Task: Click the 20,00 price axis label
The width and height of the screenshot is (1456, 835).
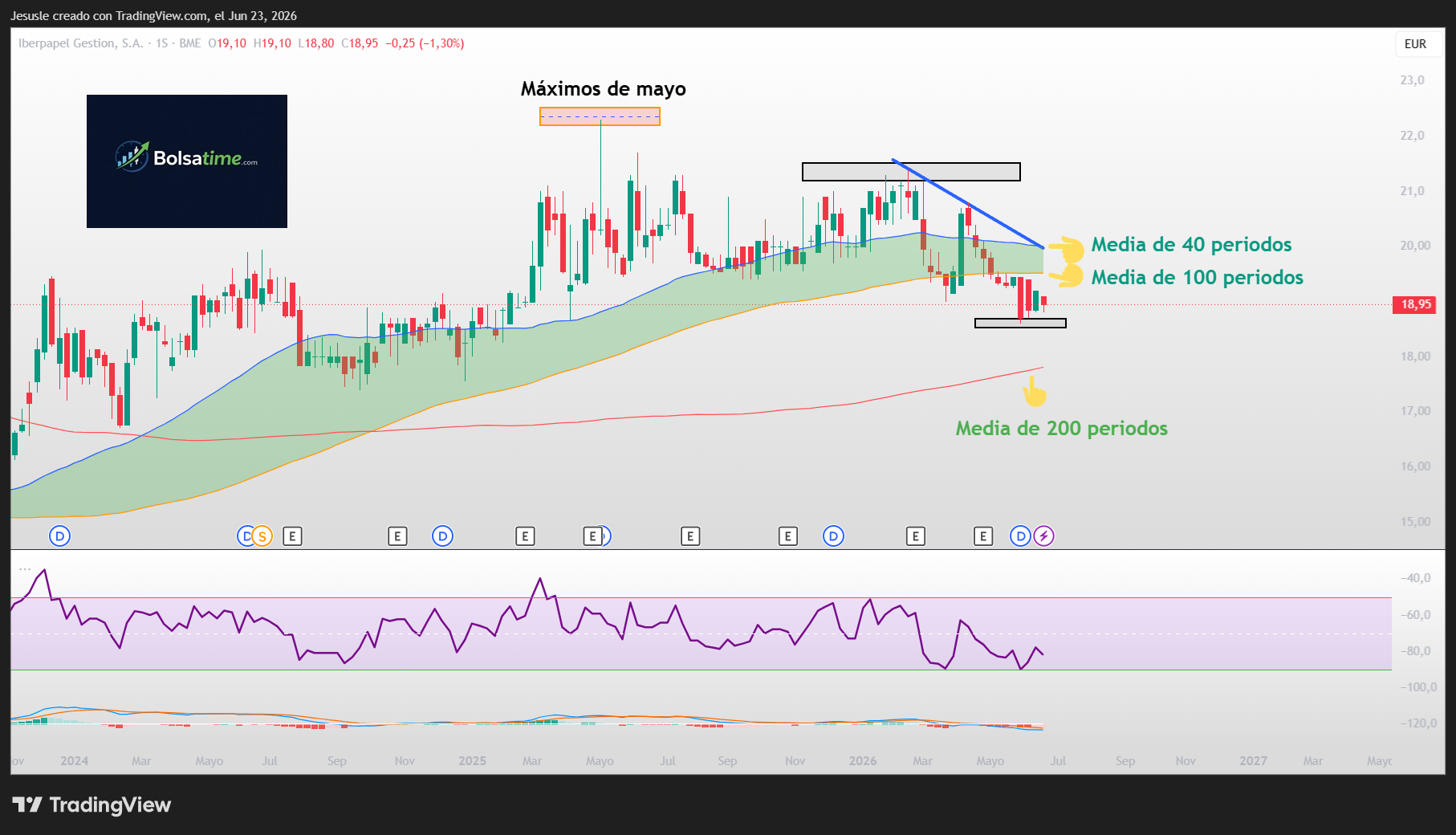Action: [x=1415, y=246]
